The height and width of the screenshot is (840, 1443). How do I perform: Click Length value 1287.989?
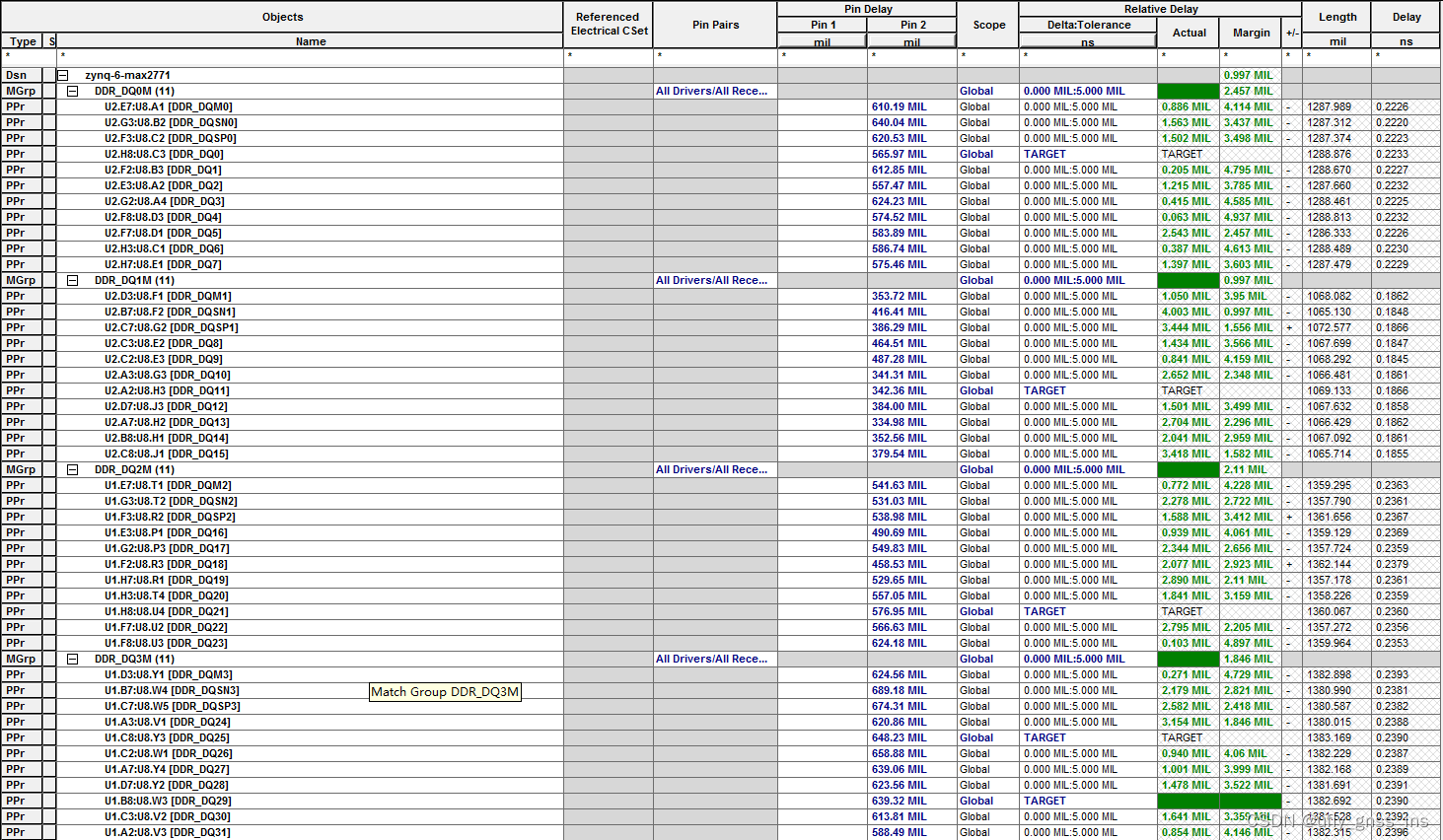coord(1330,106)
